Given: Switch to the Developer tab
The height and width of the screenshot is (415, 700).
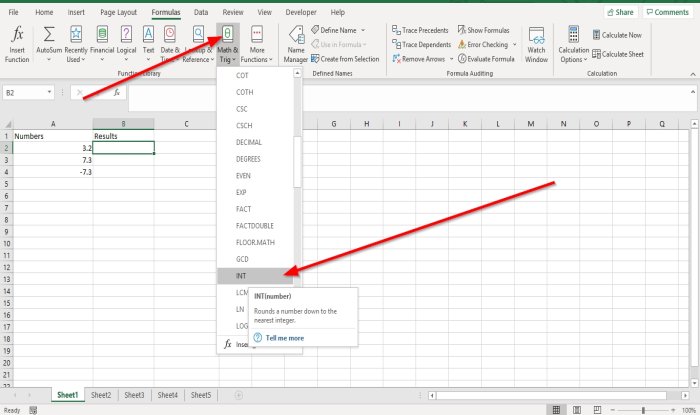Looking at the screenshot, I should 301,12.
